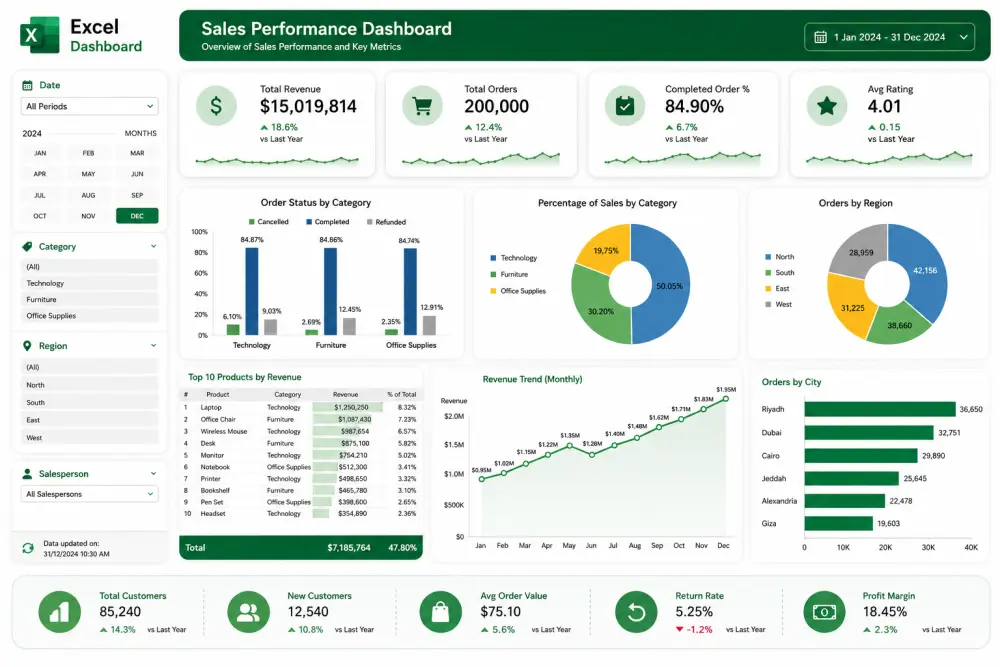Click the South legend entry in Orders by Region
Viewport: 1000px width, 667px height.
(779, 273)
